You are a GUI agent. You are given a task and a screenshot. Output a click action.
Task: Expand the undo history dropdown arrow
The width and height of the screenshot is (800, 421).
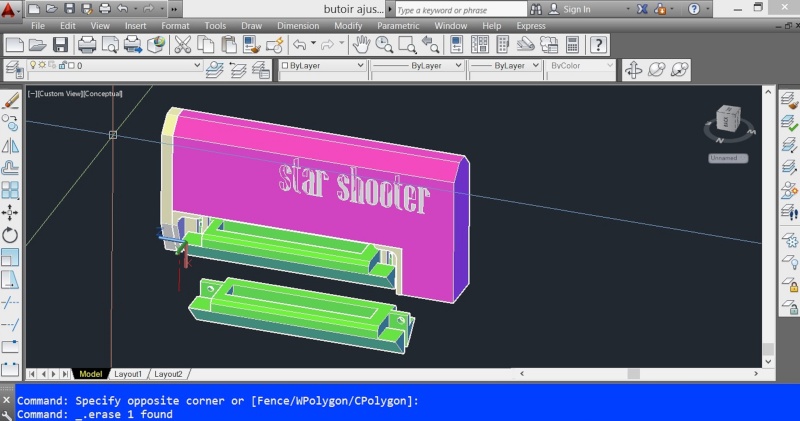315,45
